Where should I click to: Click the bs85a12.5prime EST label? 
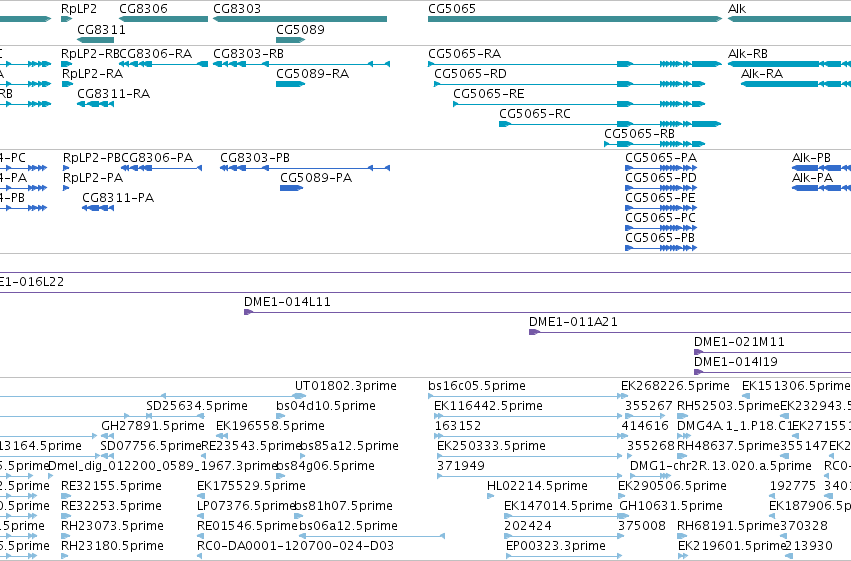pos(349,447)
